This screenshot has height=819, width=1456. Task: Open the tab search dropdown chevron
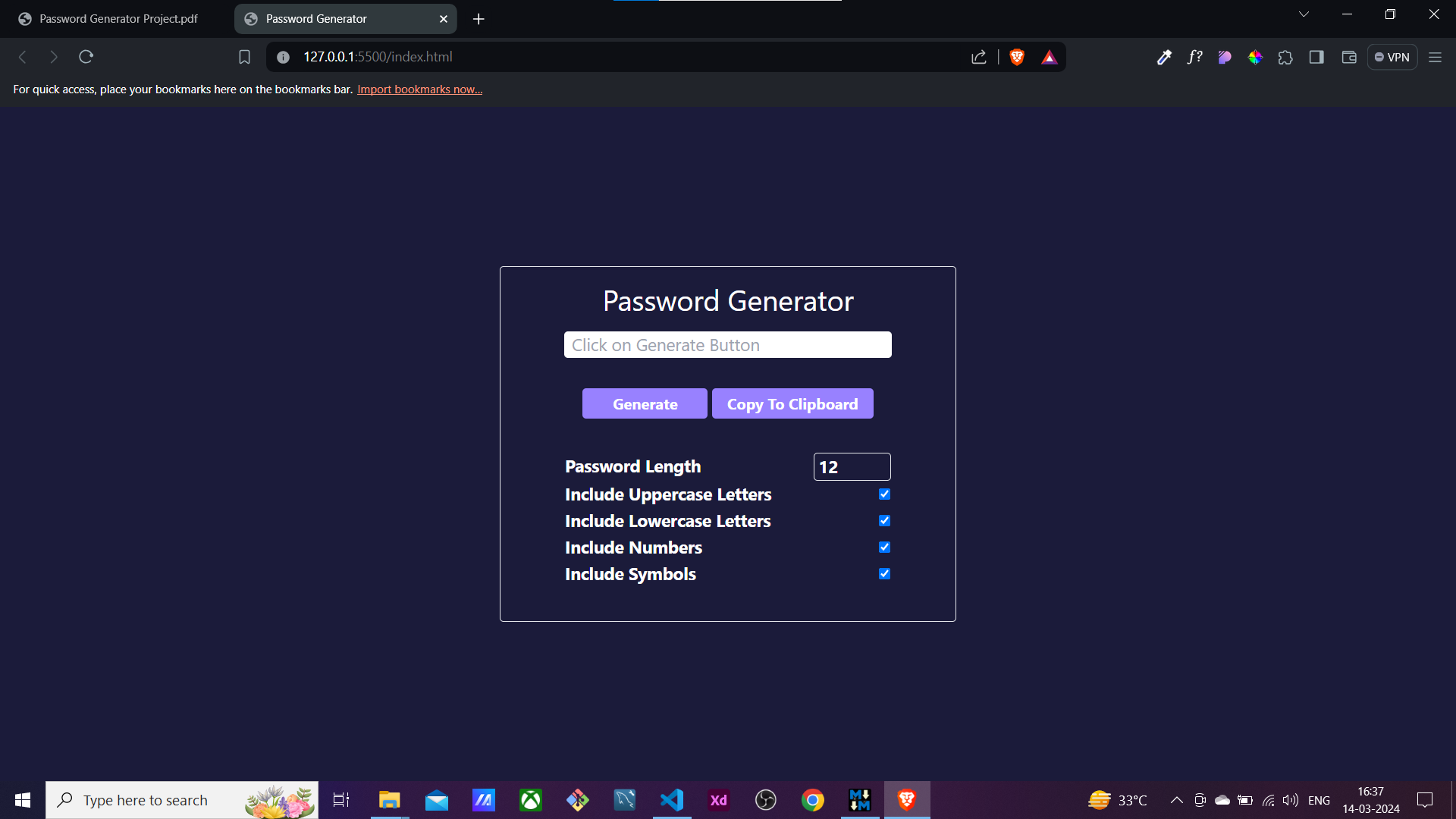coord(1304,14)
